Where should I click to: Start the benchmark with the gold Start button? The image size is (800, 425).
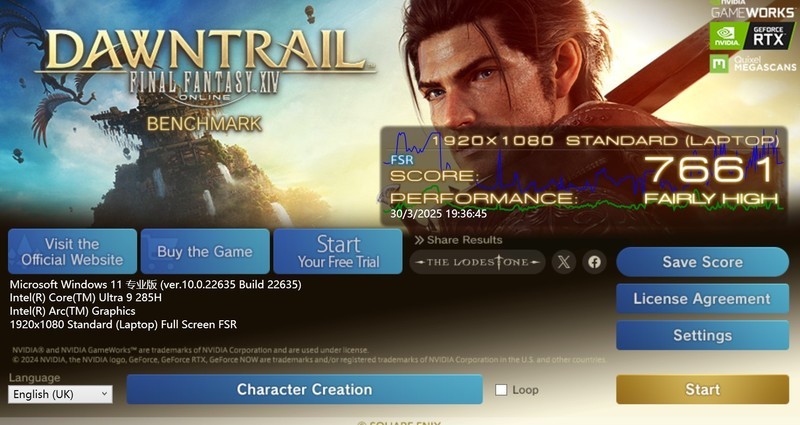[x=703, y=389]
